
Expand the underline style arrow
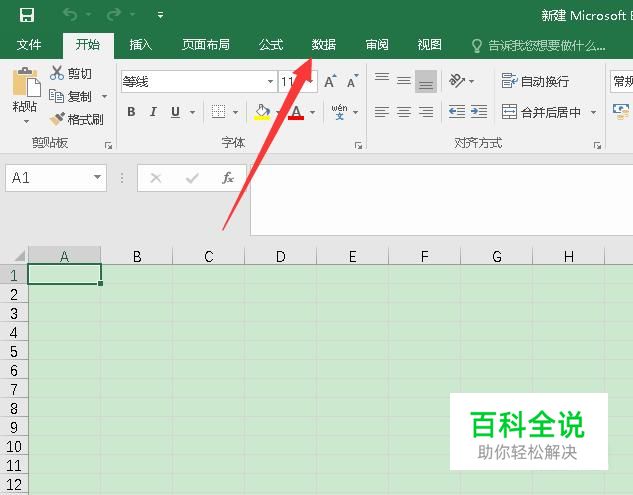[193, 112]
